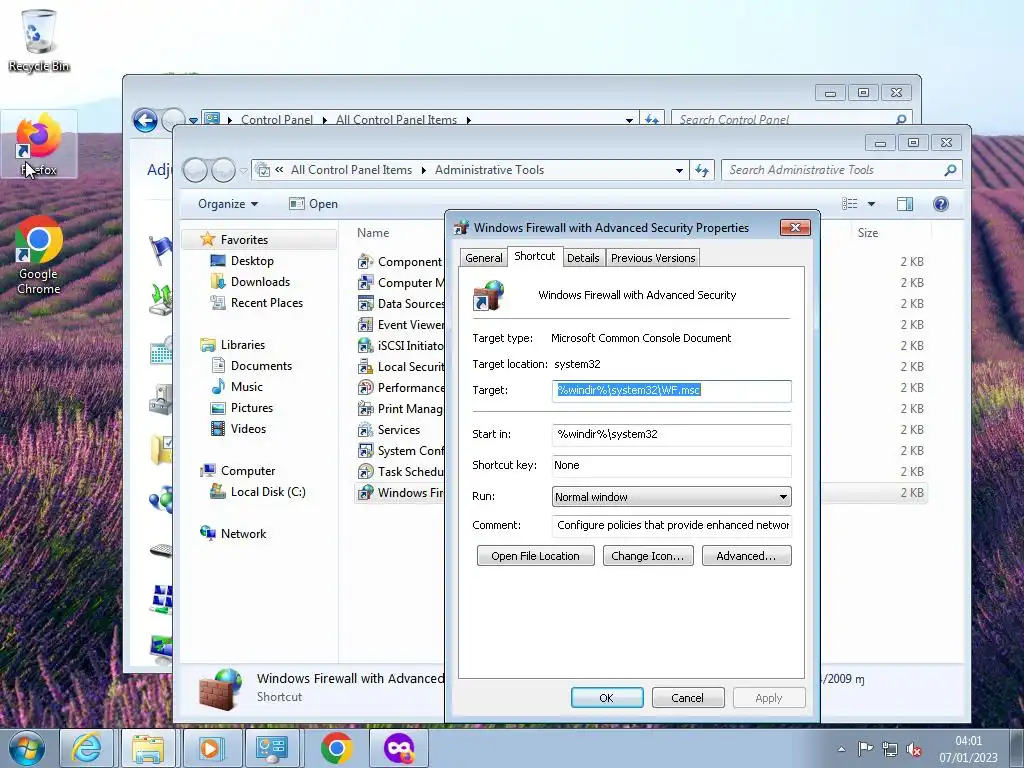The height and width of the screenshot is (768, 1024).
Task: Click the Start in text field
Action: pos(671,434)
